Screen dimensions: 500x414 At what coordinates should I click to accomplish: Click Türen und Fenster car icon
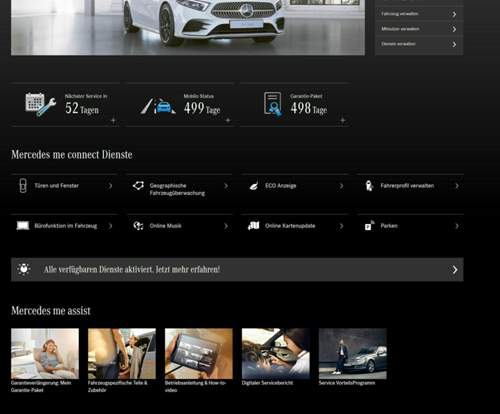[23, 186]
